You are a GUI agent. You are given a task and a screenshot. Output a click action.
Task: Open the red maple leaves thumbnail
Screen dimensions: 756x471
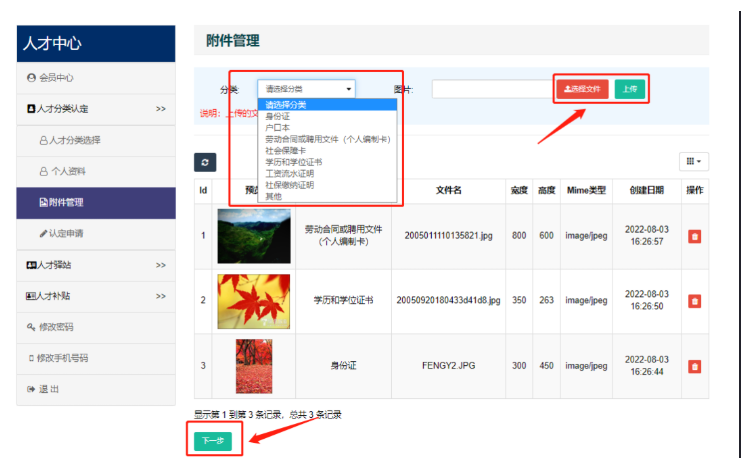click(254, 301)
